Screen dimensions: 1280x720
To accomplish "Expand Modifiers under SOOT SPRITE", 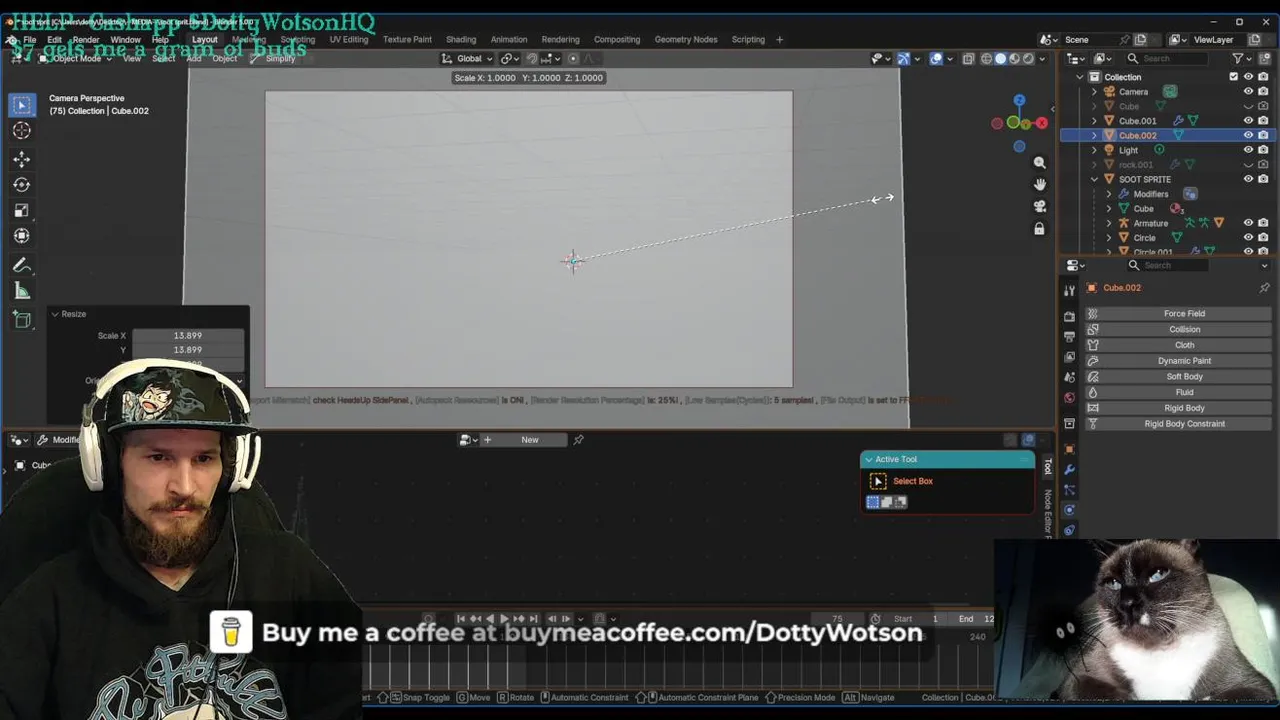I will [1108, 194].
